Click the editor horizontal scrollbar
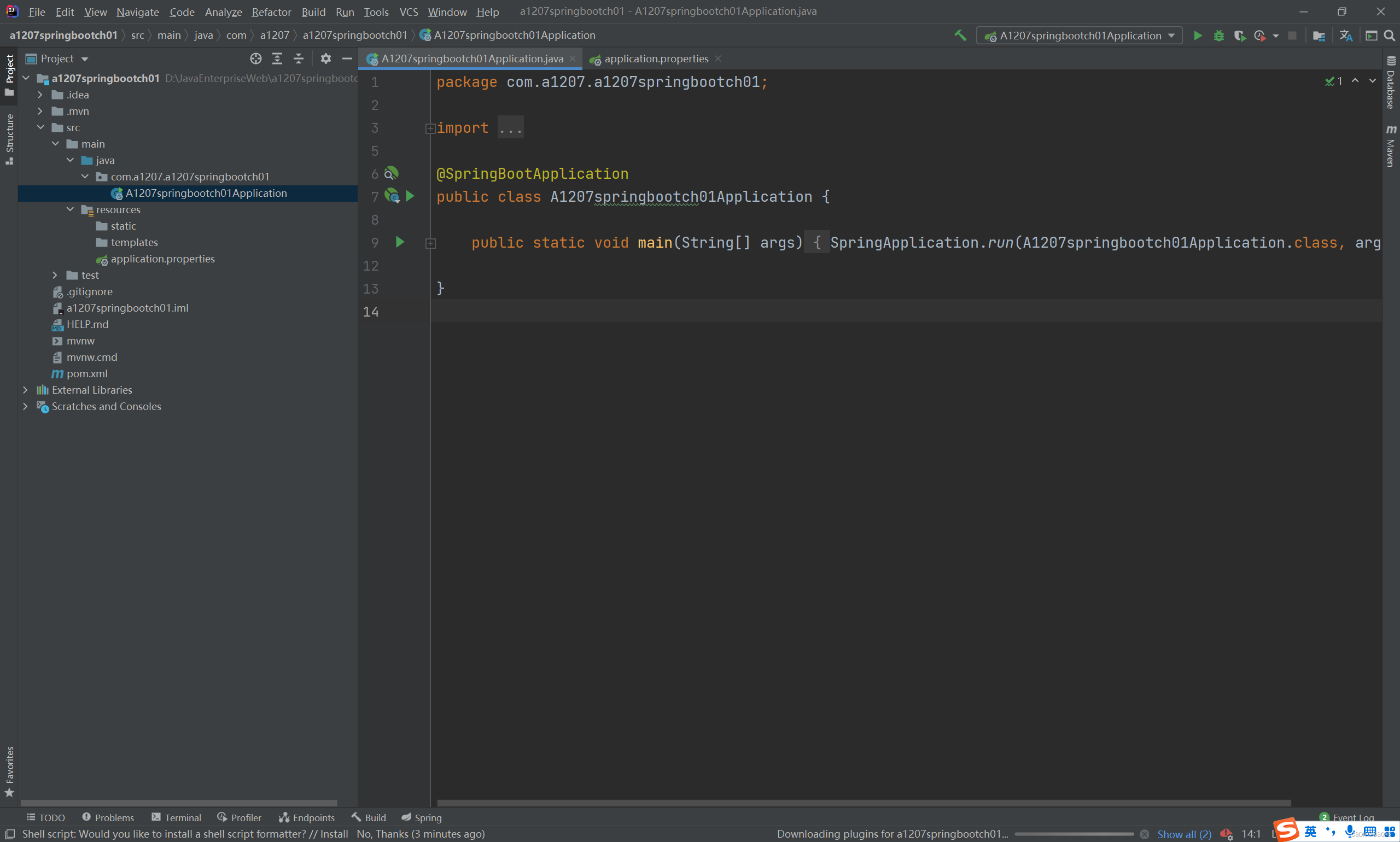Image resolution: width=1400 pixels, height=842 pixels. tap(862, 803)
